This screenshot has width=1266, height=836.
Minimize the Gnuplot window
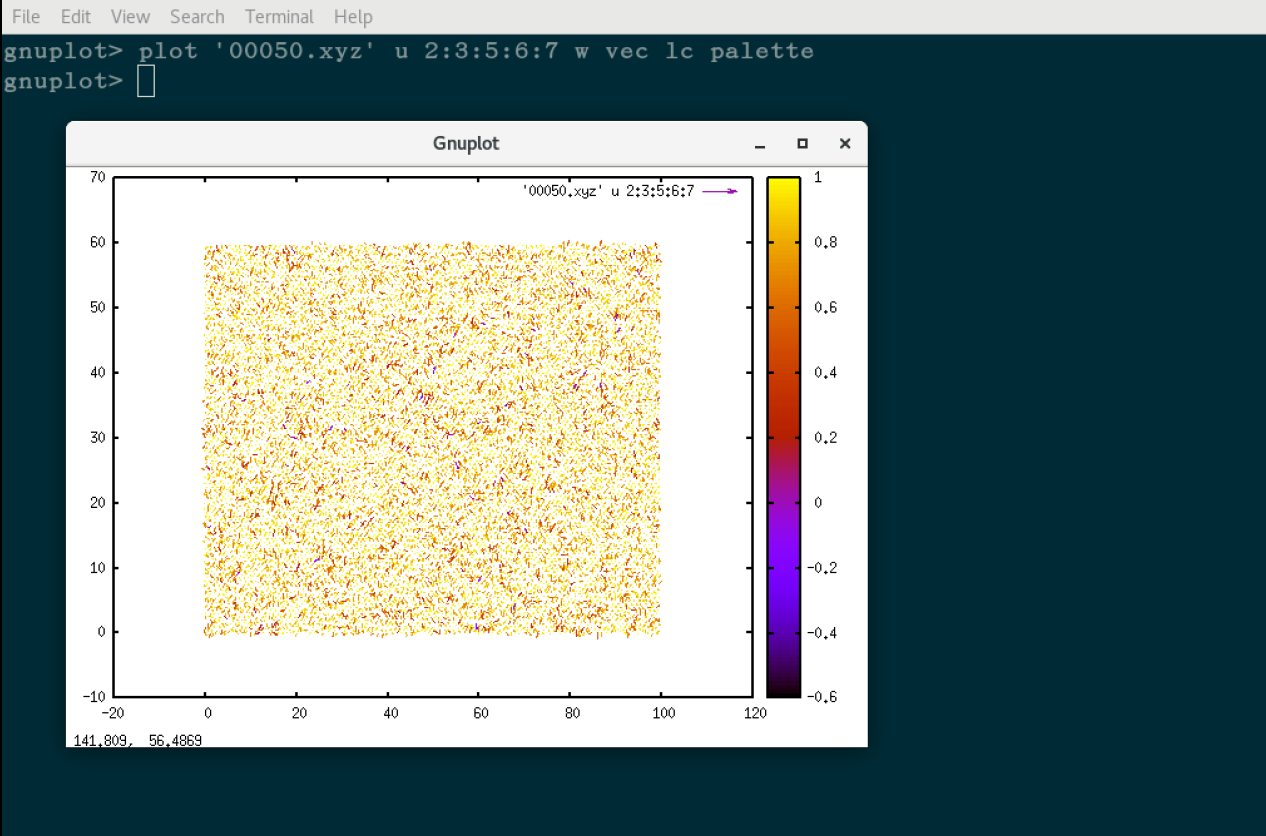[760, 144]
